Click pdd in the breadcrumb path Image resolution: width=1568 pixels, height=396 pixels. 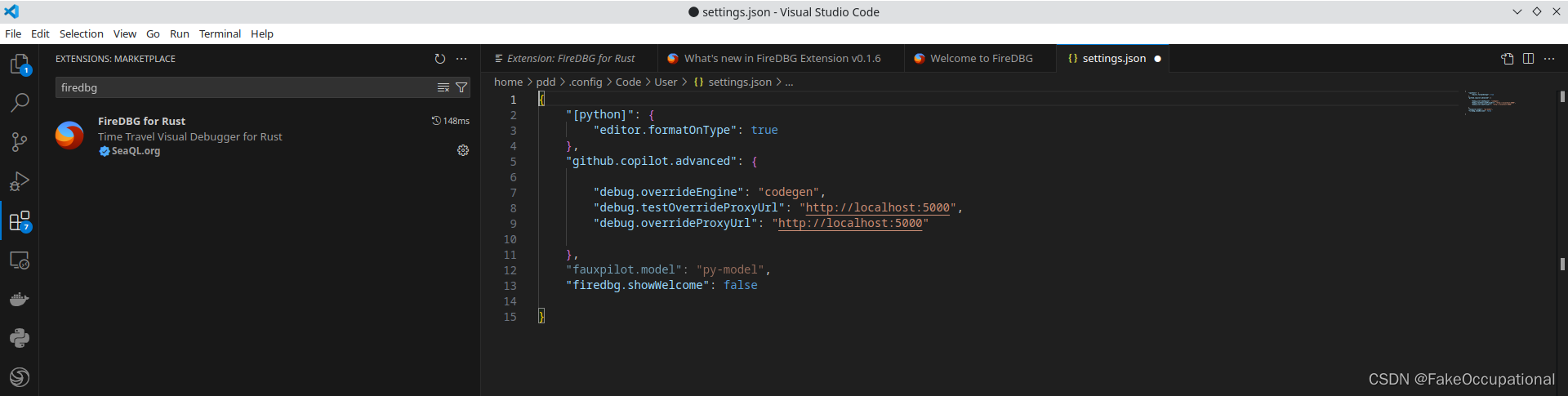[x=546, y=82]
